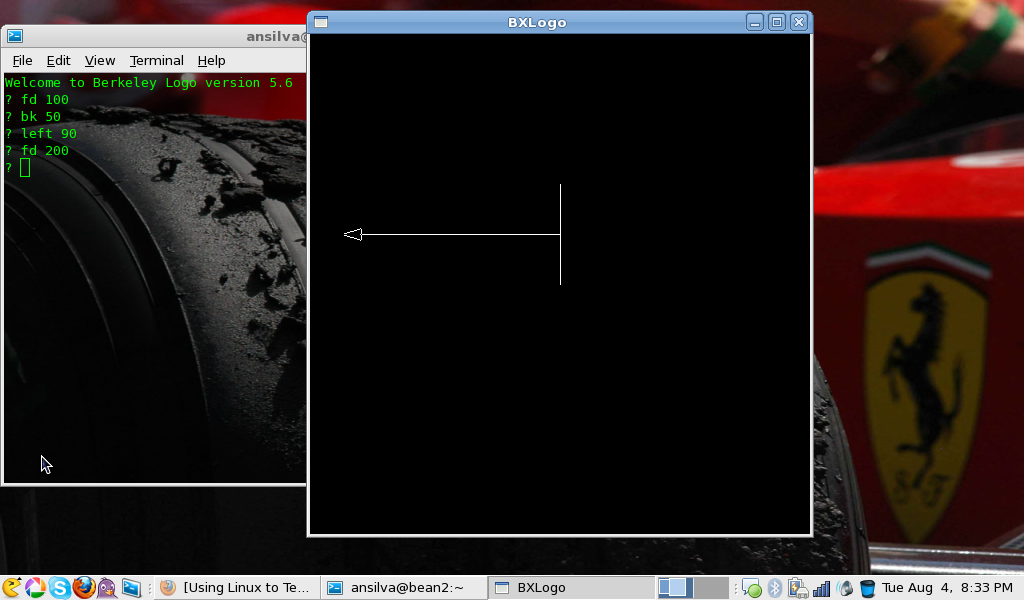This screenshot has height=600, width=1024.
Task: Open the trash icon in panel
Action: (867, 588)
